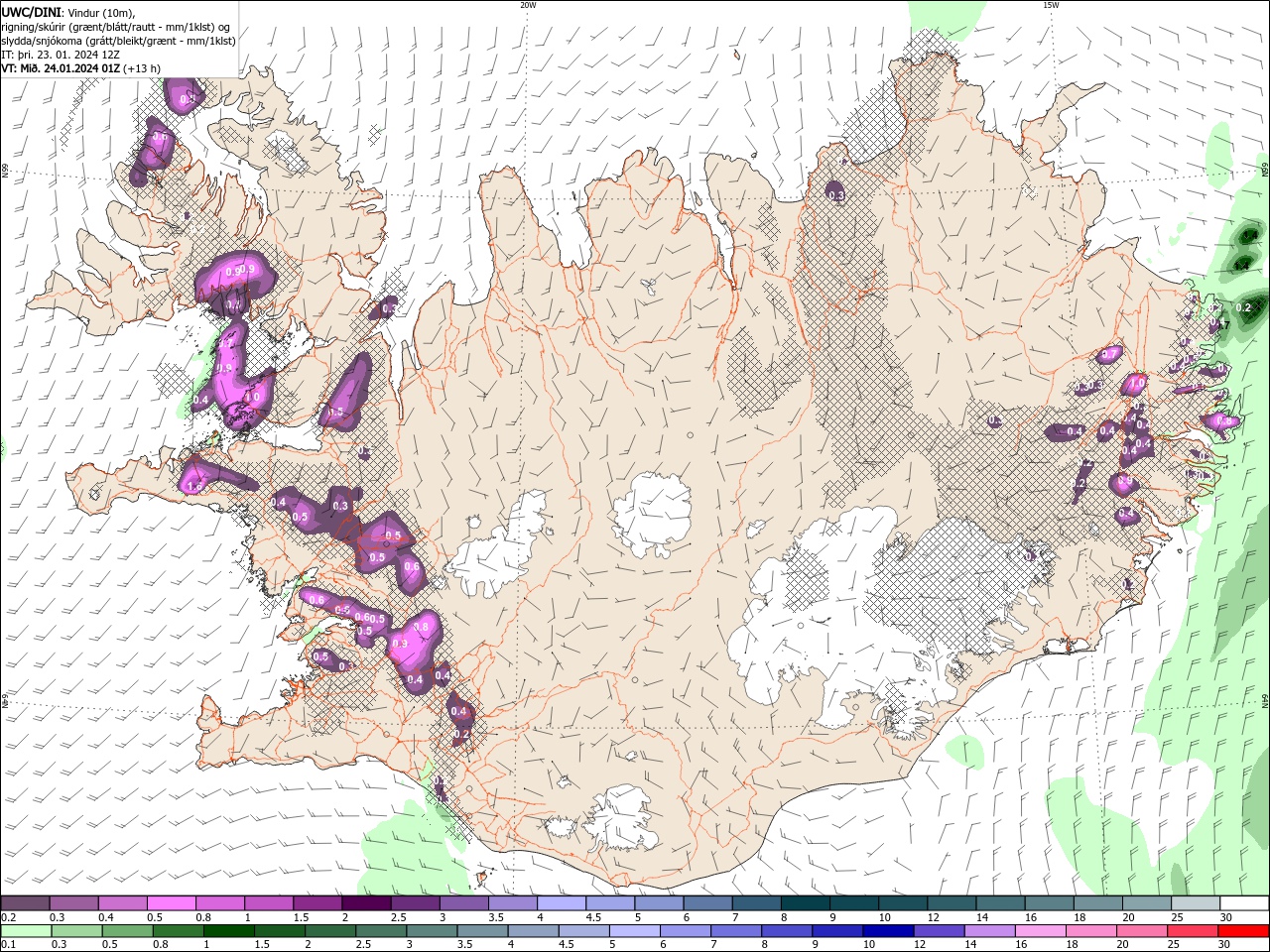Click the 30 label on the rain legend
1270x952 pixels.
pyautogui.click(x=1225, y=945)
